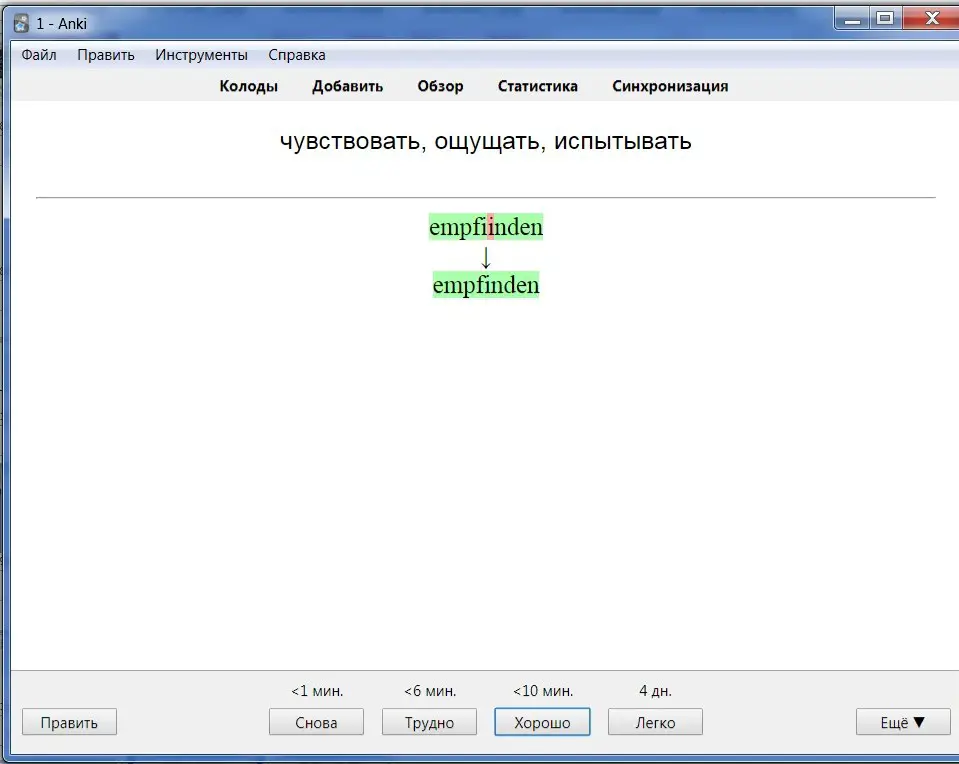Open the Обзор browser
The height and width of the screenshot is (764, 959).
pos(440,86)
